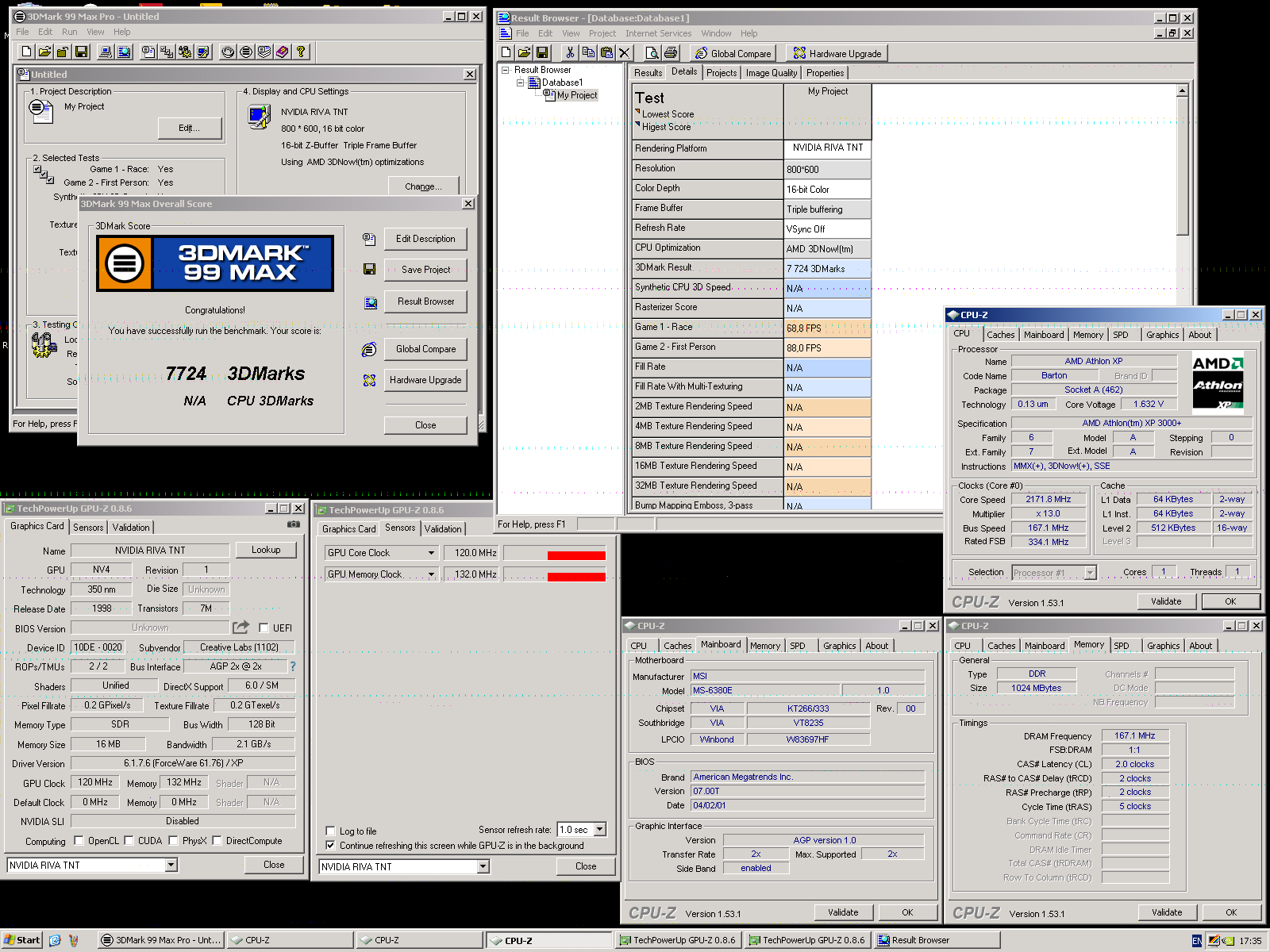This screenshot has height=952, width=1270.
Task: Enable DirectCompute checkbox
Action: (x=217, y=840)
